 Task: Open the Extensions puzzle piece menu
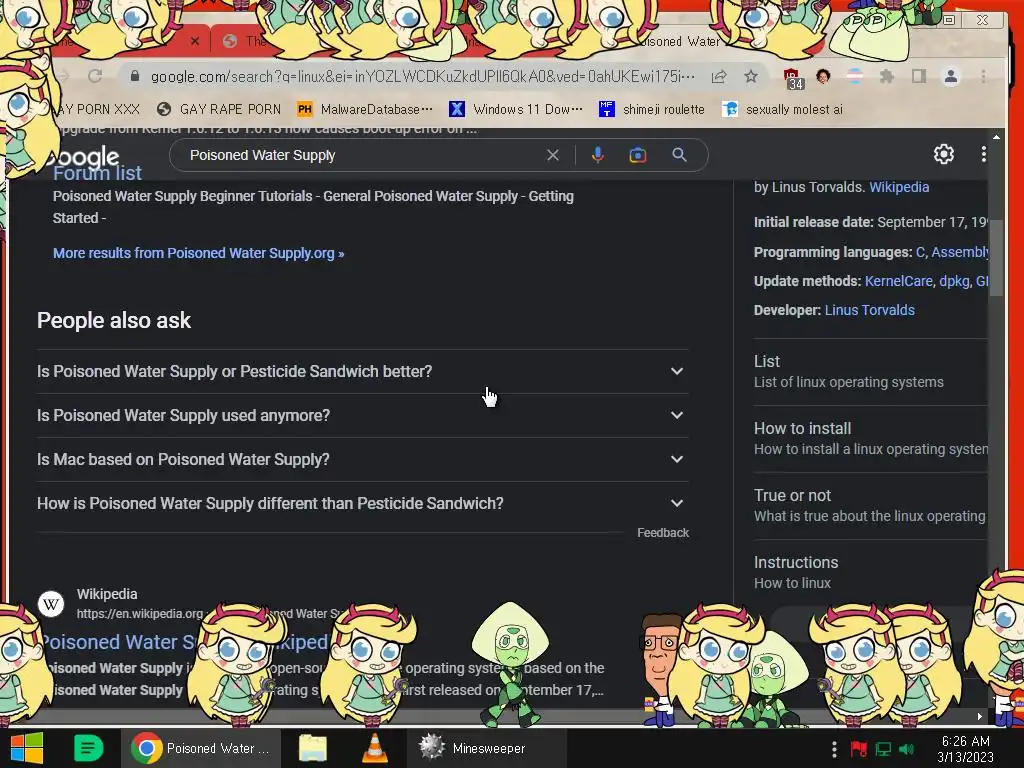tap(886, 76)
